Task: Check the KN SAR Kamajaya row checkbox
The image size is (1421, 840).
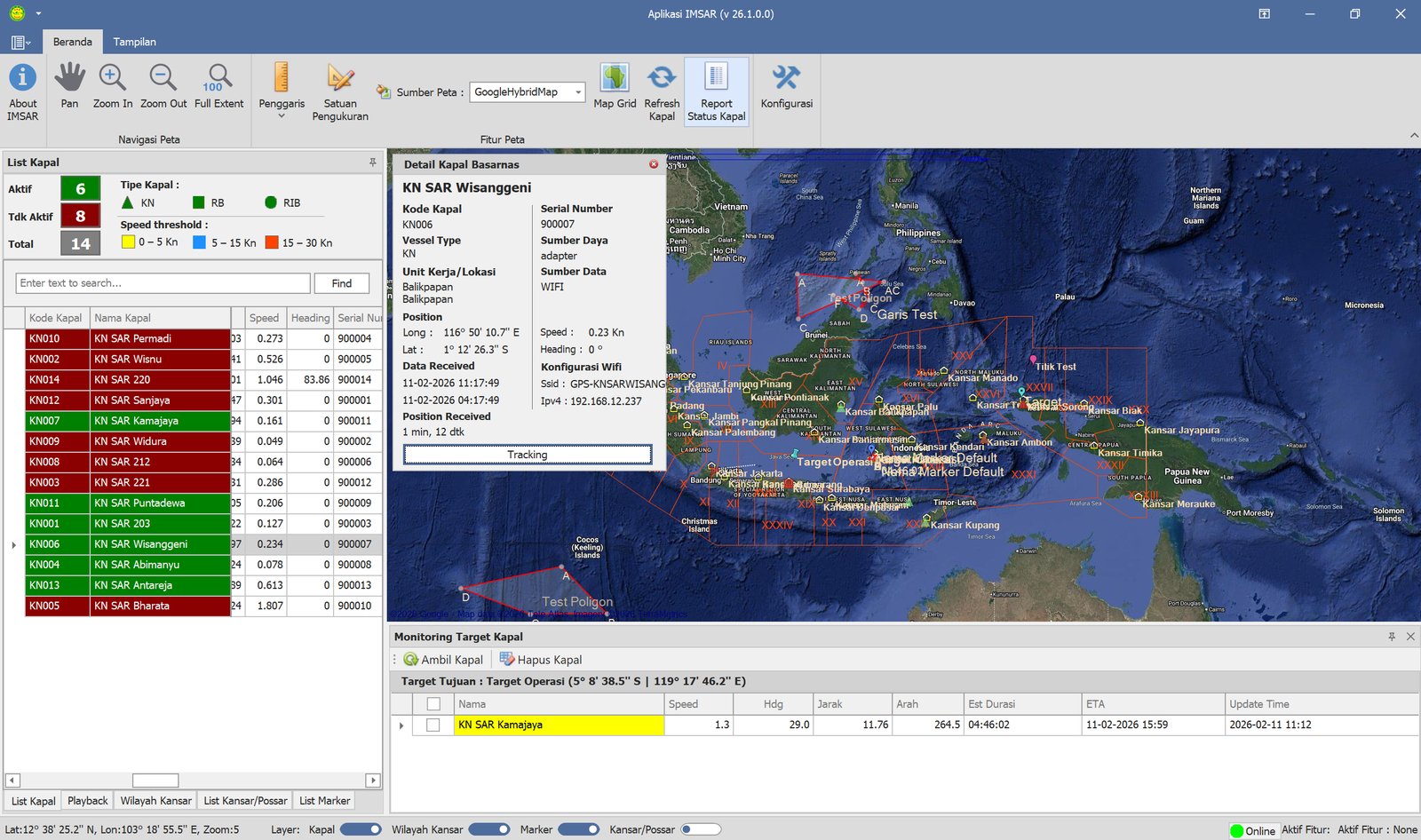Action: [433, 725]
